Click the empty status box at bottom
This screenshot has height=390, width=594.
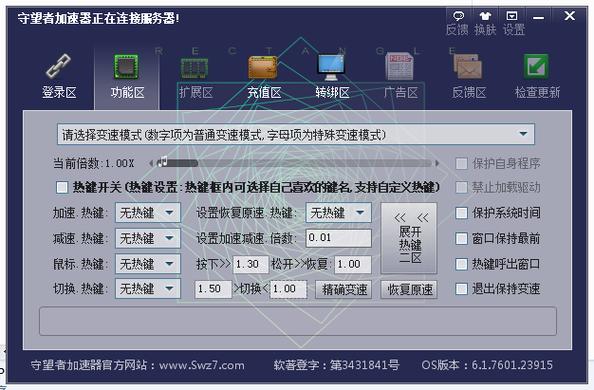(298, 321)
